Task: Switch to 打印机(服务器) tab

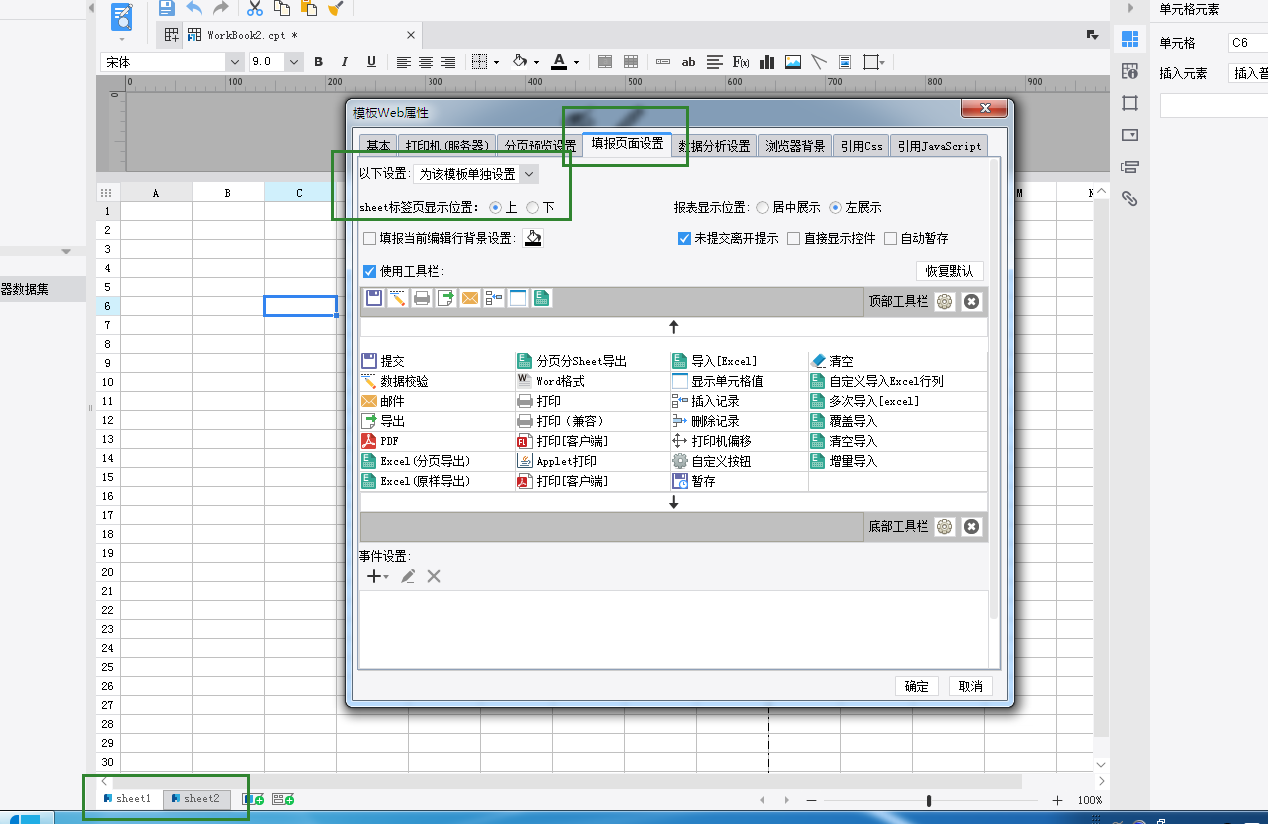Action: (x=447, y=145)
